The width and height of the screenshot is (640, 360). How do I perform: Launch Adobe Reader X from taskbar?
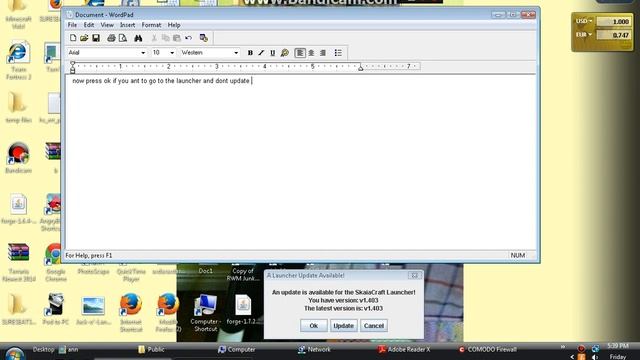404,349
